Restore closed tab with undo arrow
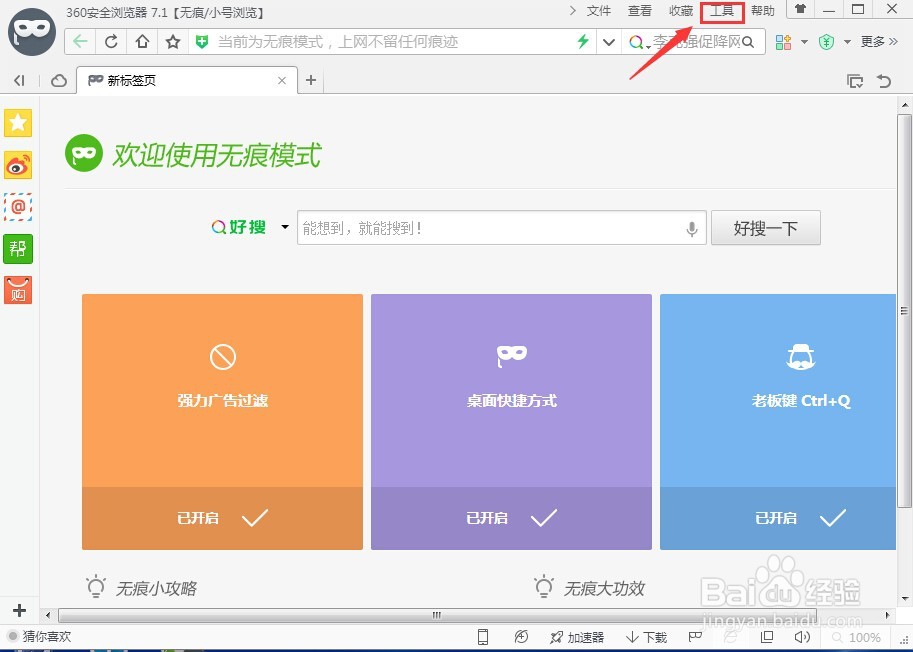Image resolution: width=913 pixels, height=652 pixels. tap(884, 80)
